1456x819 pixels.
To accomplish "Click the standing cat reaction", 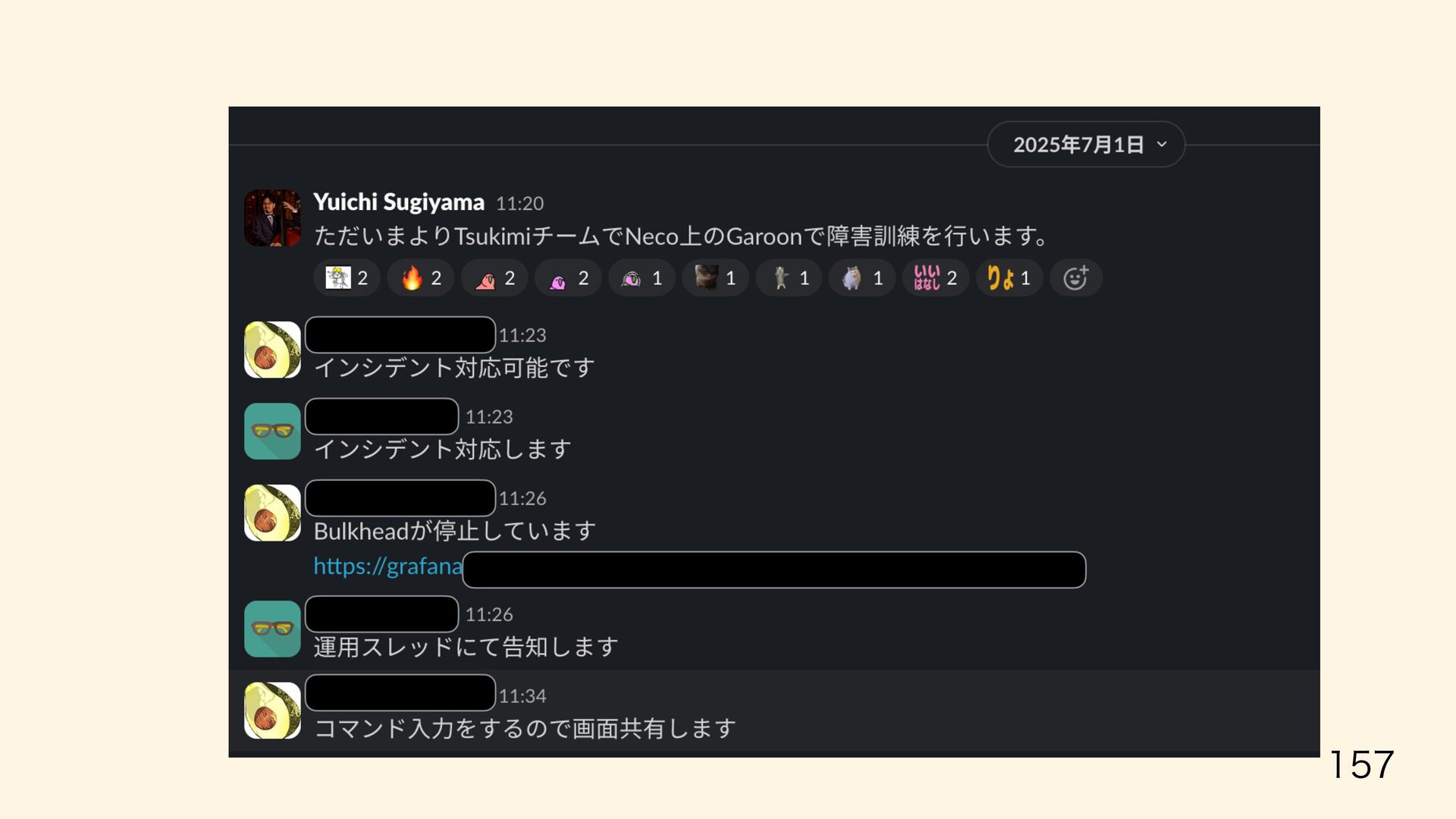I will tap(789, 278).
